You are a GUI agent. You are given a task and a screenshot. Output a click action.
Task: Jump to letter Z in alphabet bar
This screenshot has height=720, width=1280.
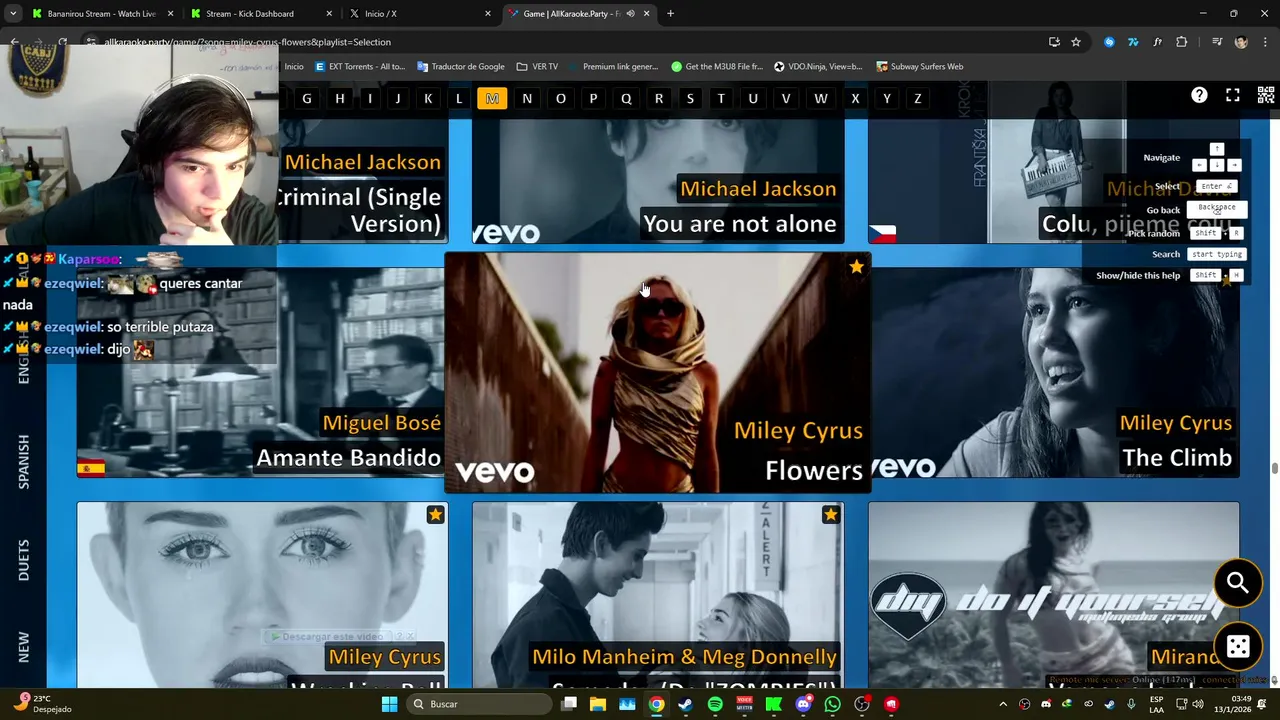[917, 98]
